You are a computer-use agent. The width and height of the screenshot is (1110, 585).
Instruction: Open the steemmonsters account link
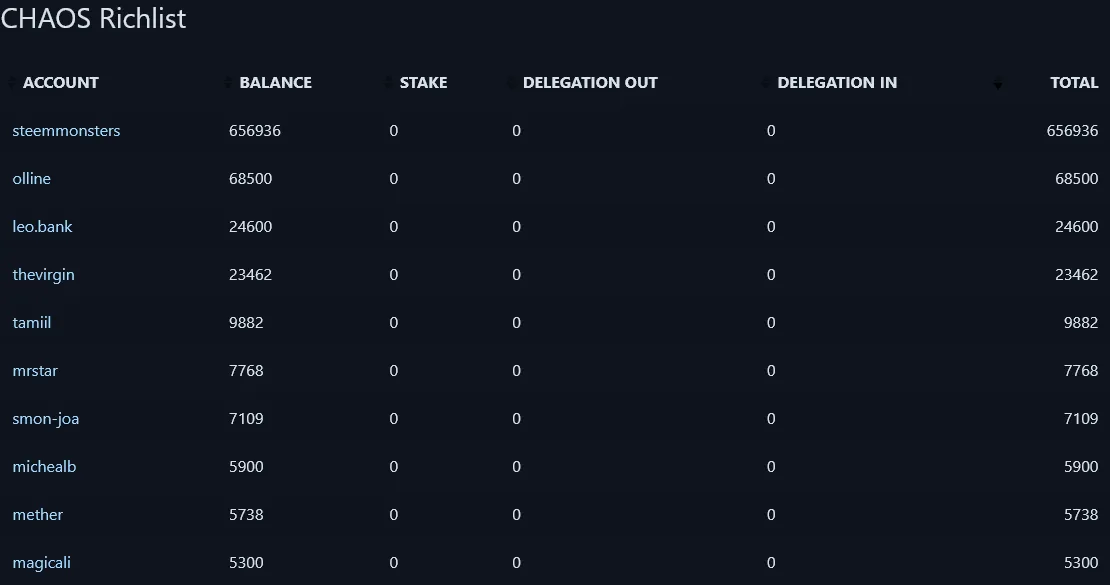click(x=67, y=131)
